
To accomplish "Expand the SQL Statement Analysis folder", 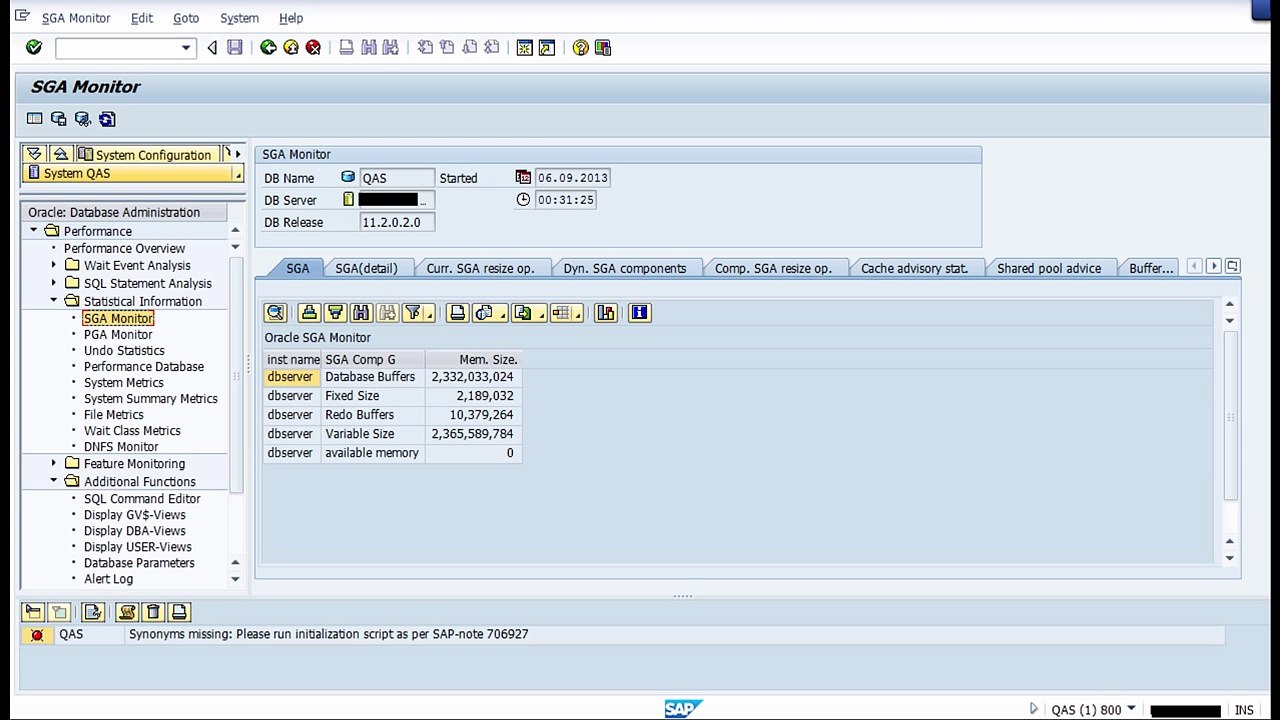I will click(54, 283).
